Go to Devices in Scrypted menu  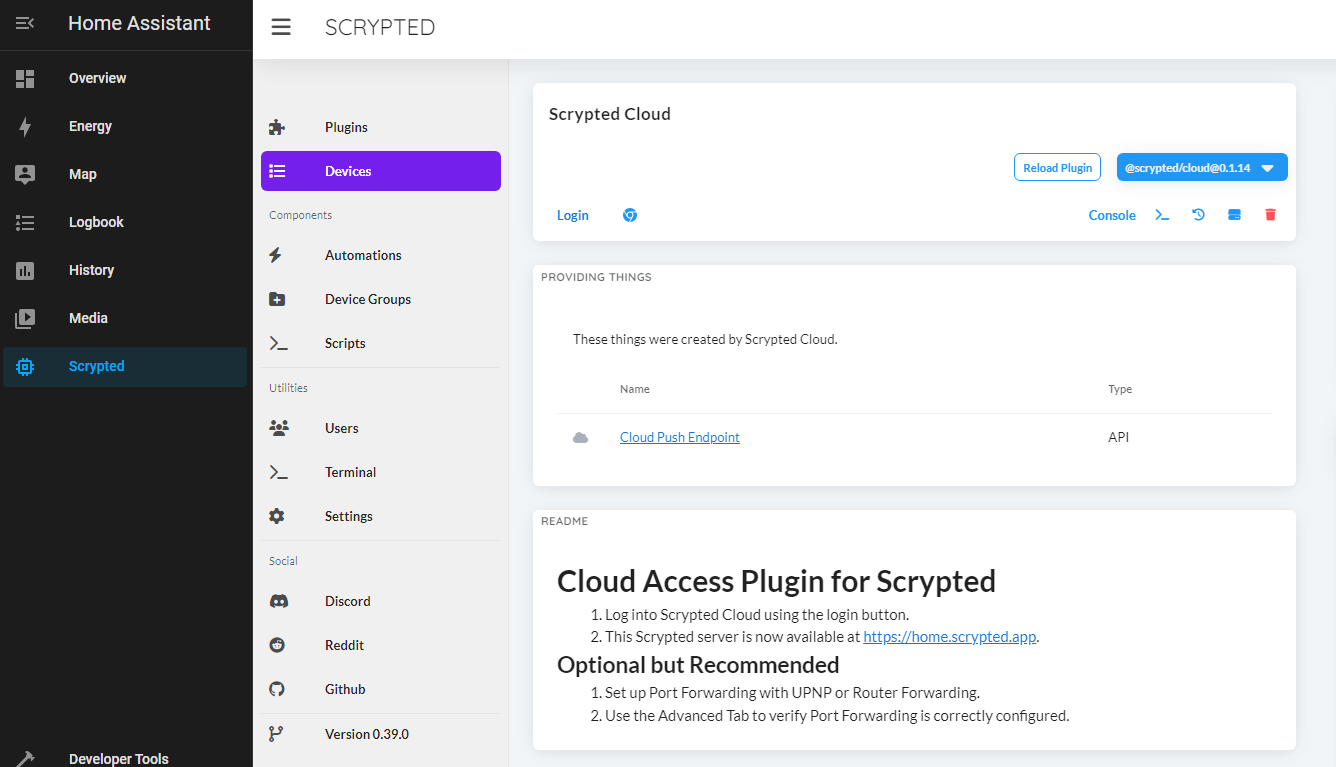(x=381, y=171)
